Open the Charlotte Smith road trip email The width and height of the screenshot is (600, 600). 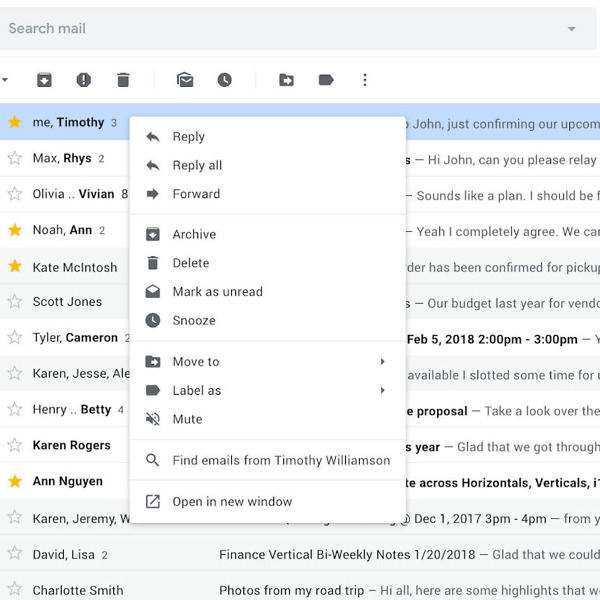tap(400, 590)
